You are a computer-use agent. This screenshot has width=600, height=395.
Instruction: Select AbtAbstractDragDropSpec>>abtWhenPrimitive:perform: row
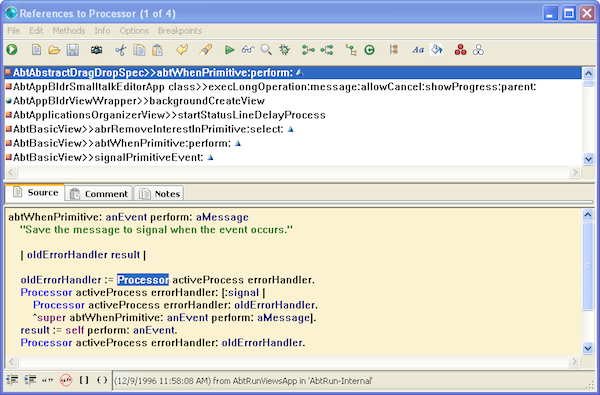[293, 73]
